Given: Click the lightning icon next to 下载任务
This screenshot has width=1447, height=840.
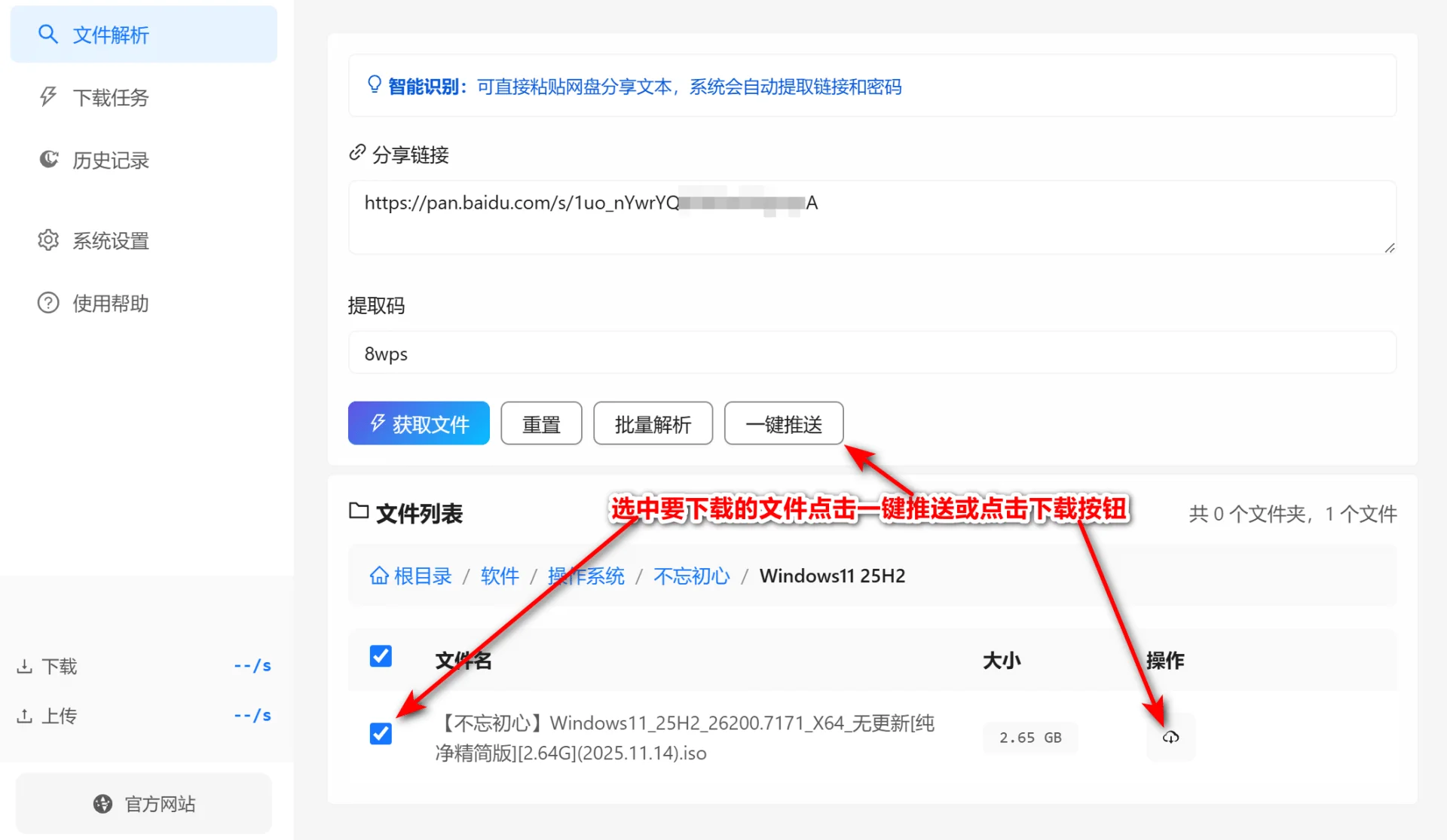Looking at the screenshot, I should click(x=48, y=97).
